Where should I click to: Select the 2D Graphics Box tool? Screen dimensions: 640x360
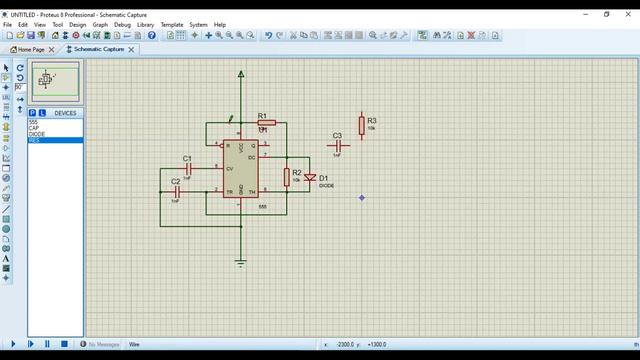(x=6, y=219)
